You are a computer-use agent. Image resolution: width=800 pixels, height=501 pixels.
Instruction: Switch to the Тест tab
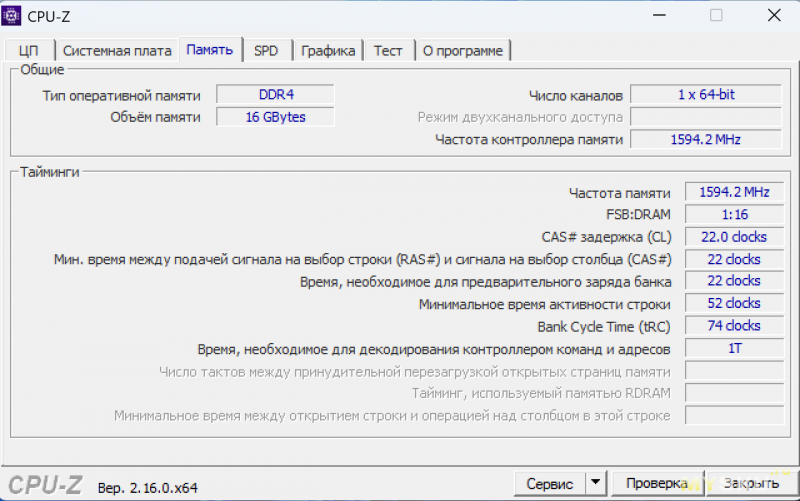click(388, 51)
